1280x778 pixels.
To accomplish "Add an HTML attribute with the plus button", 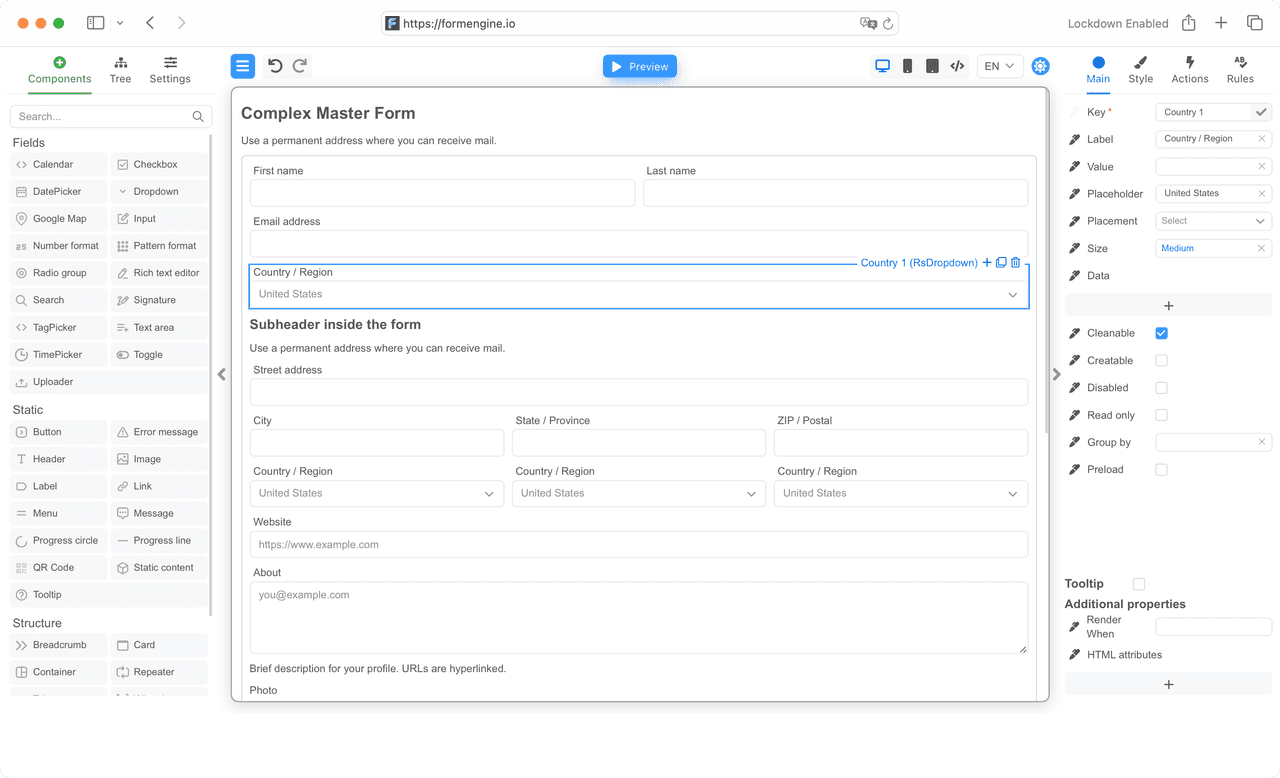I will pyautogui.click(x=1168, y=685).
